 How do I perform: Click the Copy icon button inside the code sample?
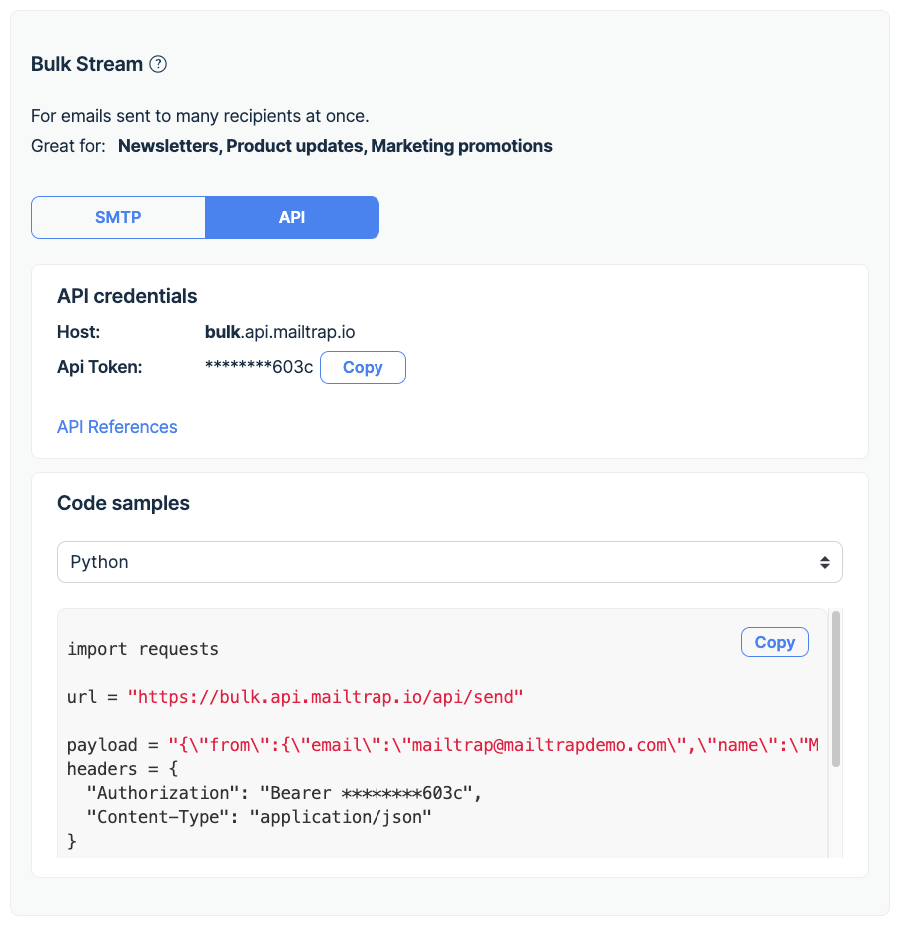click(774, 642)
